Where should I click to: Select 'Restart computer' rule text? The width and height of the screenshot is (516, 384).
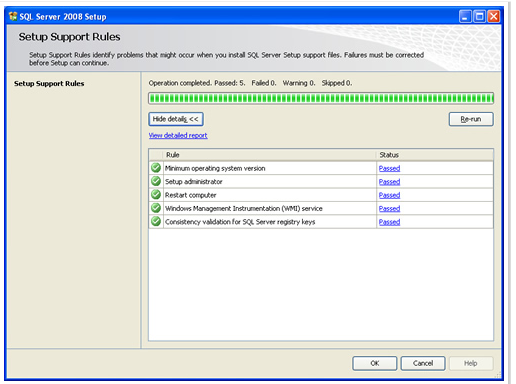click(x=191, y=195)
